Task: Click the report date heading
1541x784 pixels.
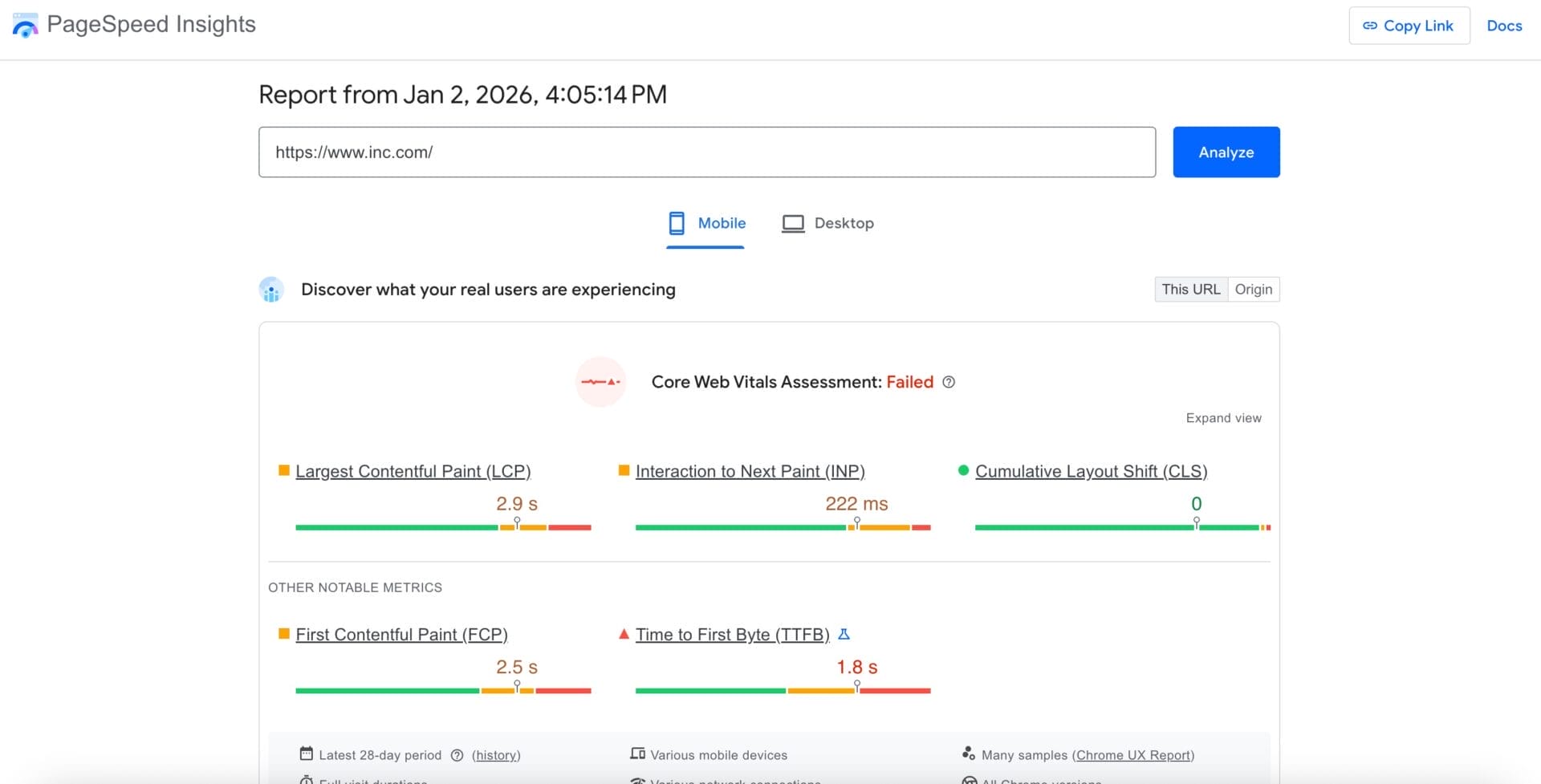Action: (x=462, y=95)
